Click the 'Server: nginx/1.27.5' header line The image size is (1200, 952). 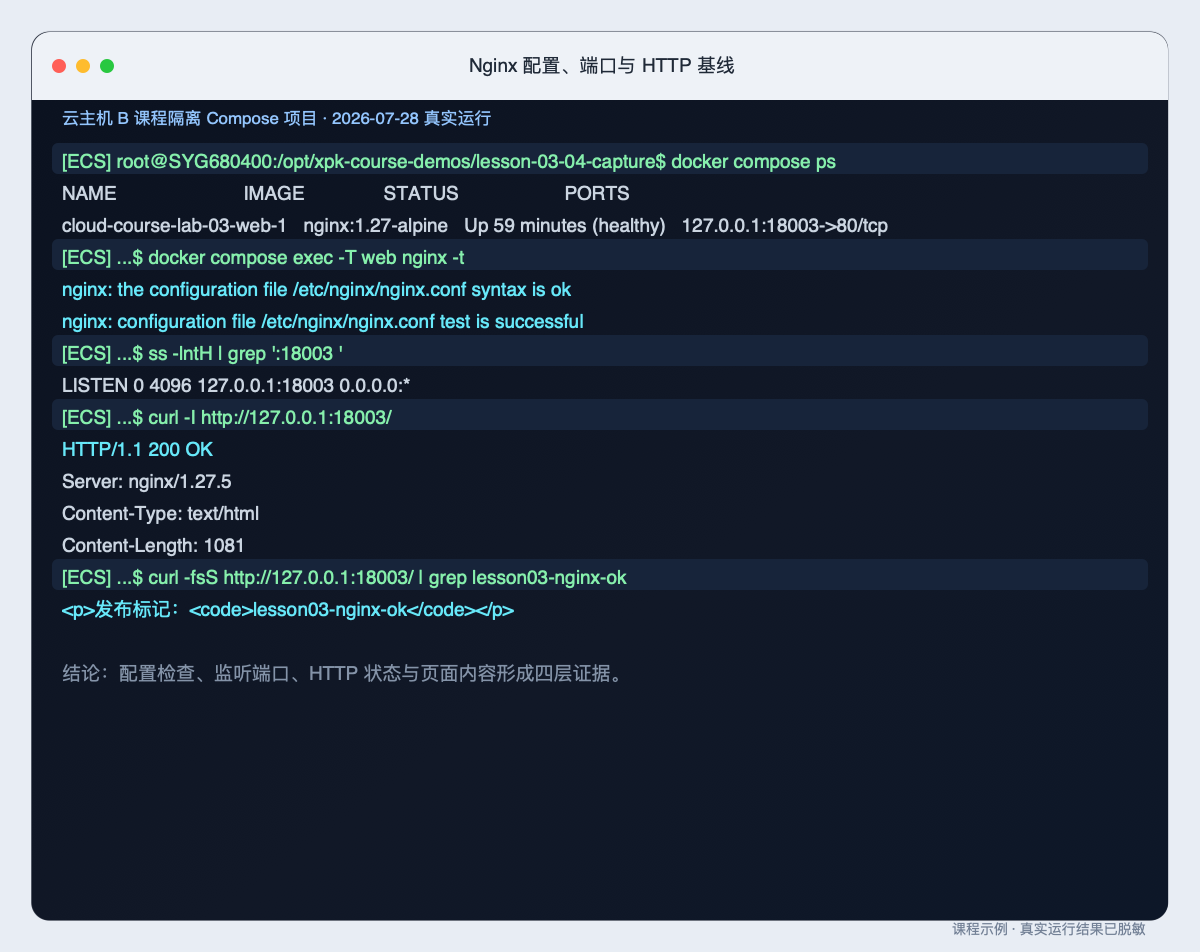[147, 482]
